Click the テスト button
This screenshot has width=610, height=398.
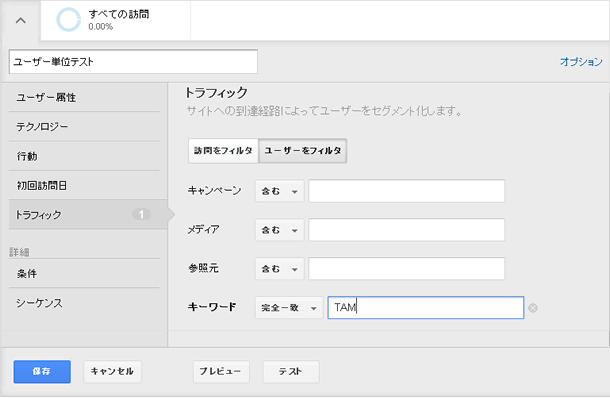(291, 372)
